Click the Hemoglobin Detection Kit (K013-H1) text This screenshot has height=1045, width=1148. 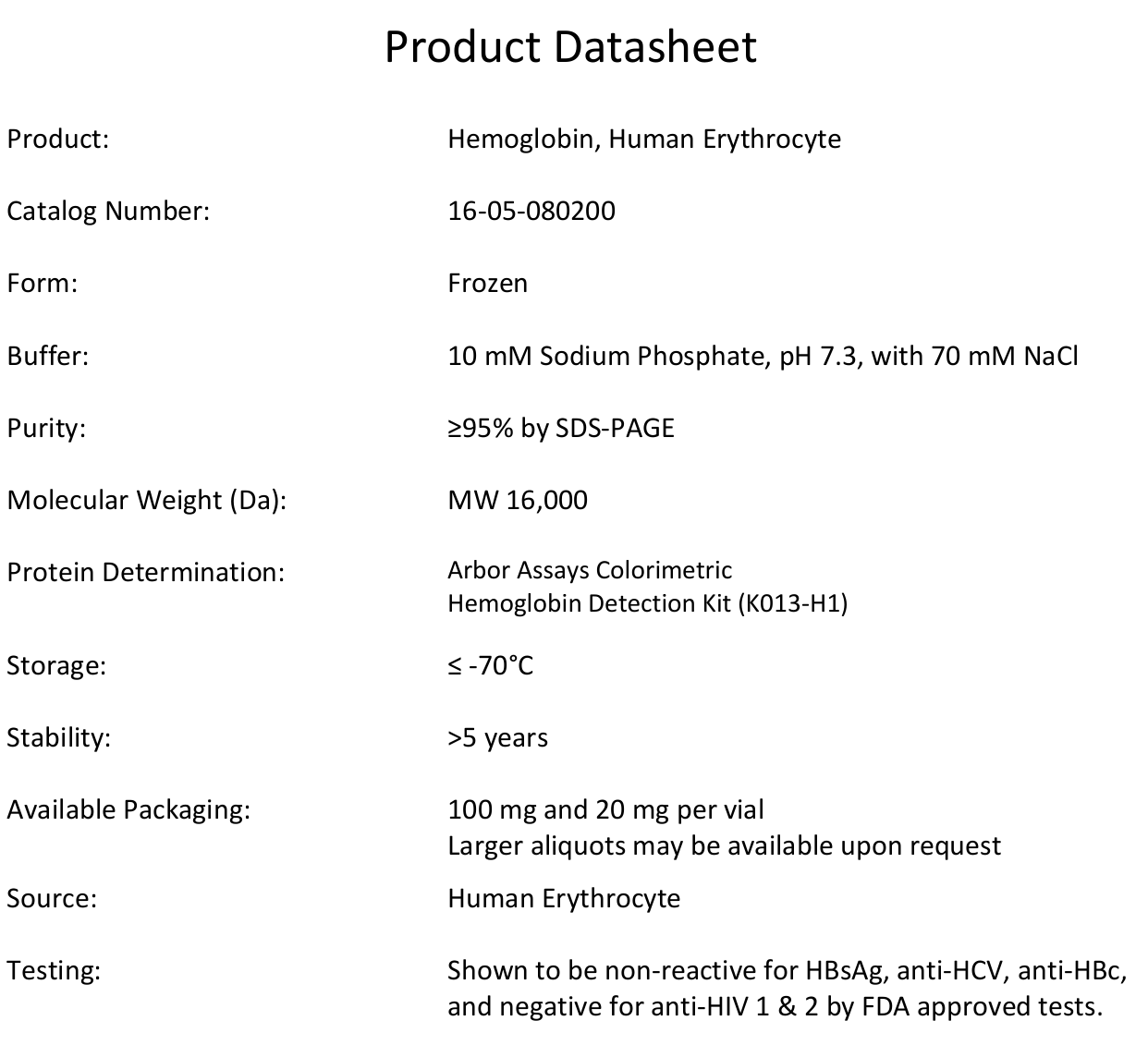[647, 603]
